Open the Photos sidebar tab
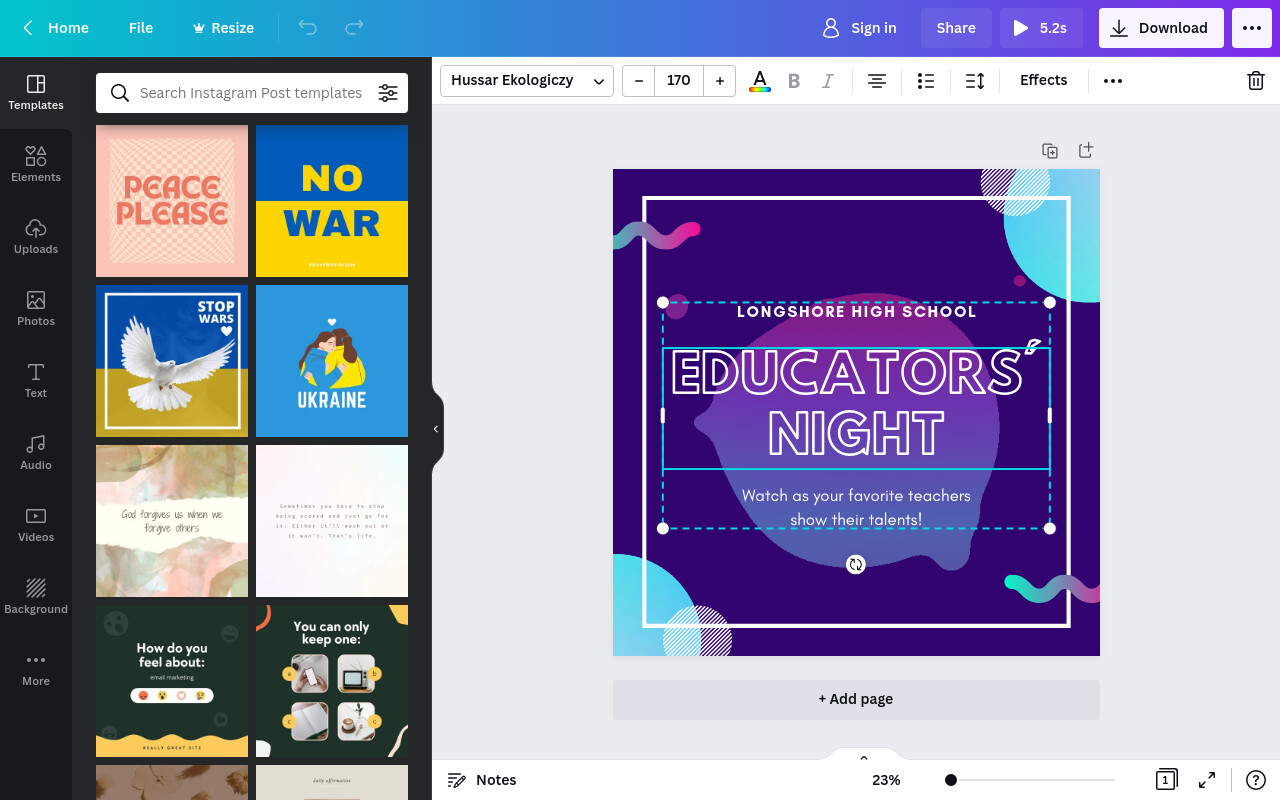Viewport: 1280px width, 800px height. coord(36,308)
